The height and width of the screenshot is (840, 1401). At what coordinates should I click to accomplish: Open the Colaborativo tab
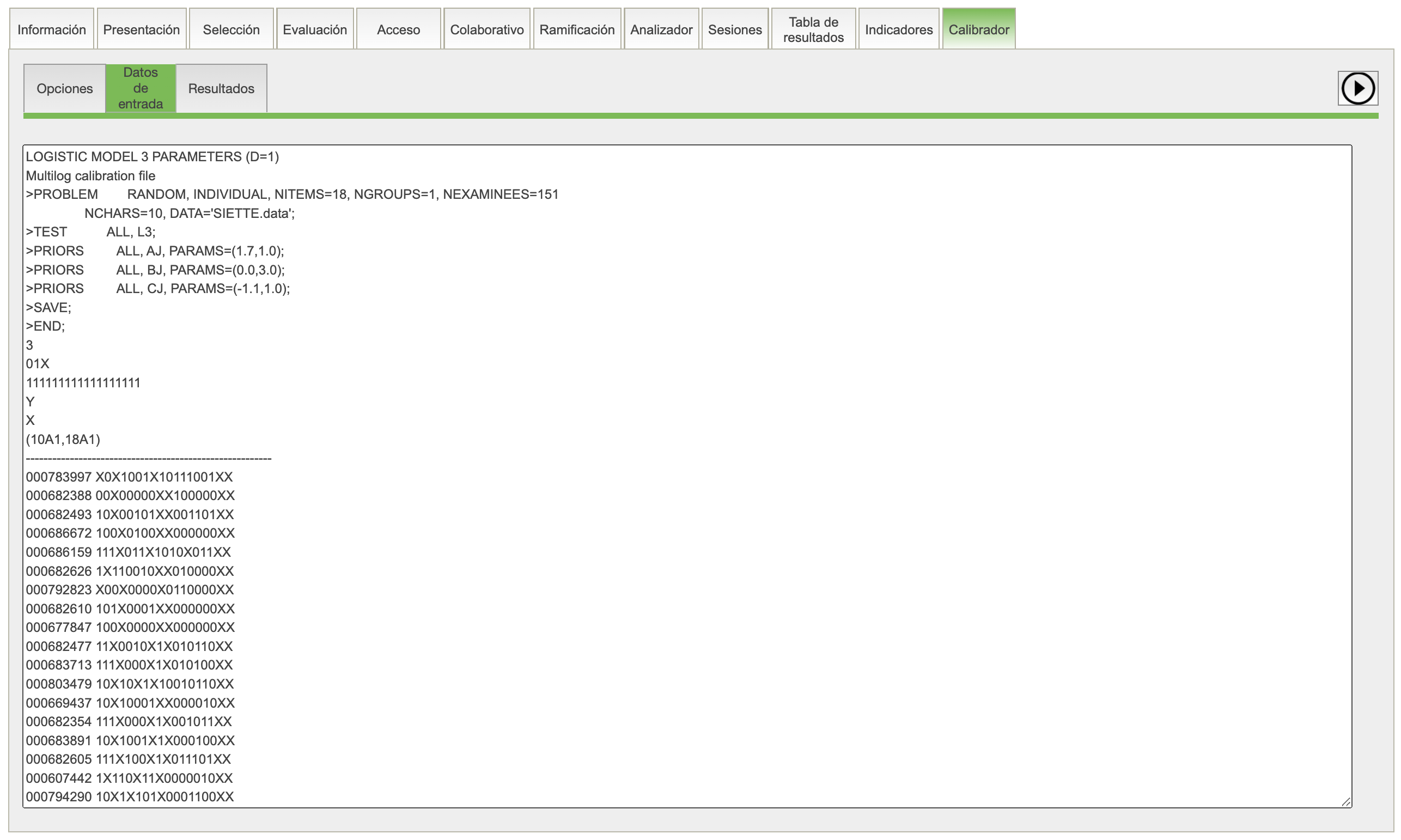(486, 29)
